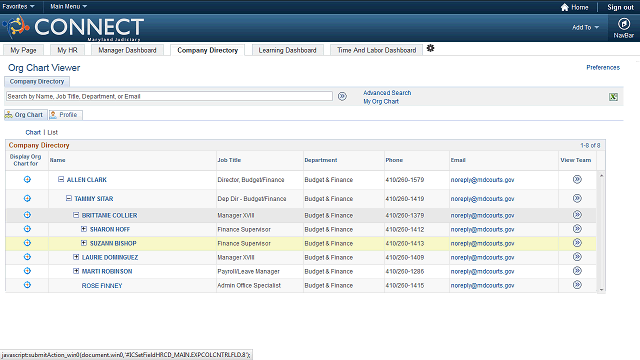This screenshot has height=360, width=640.
Task: Display org chart for Marti Robinson
Action: tap(27, 271)
